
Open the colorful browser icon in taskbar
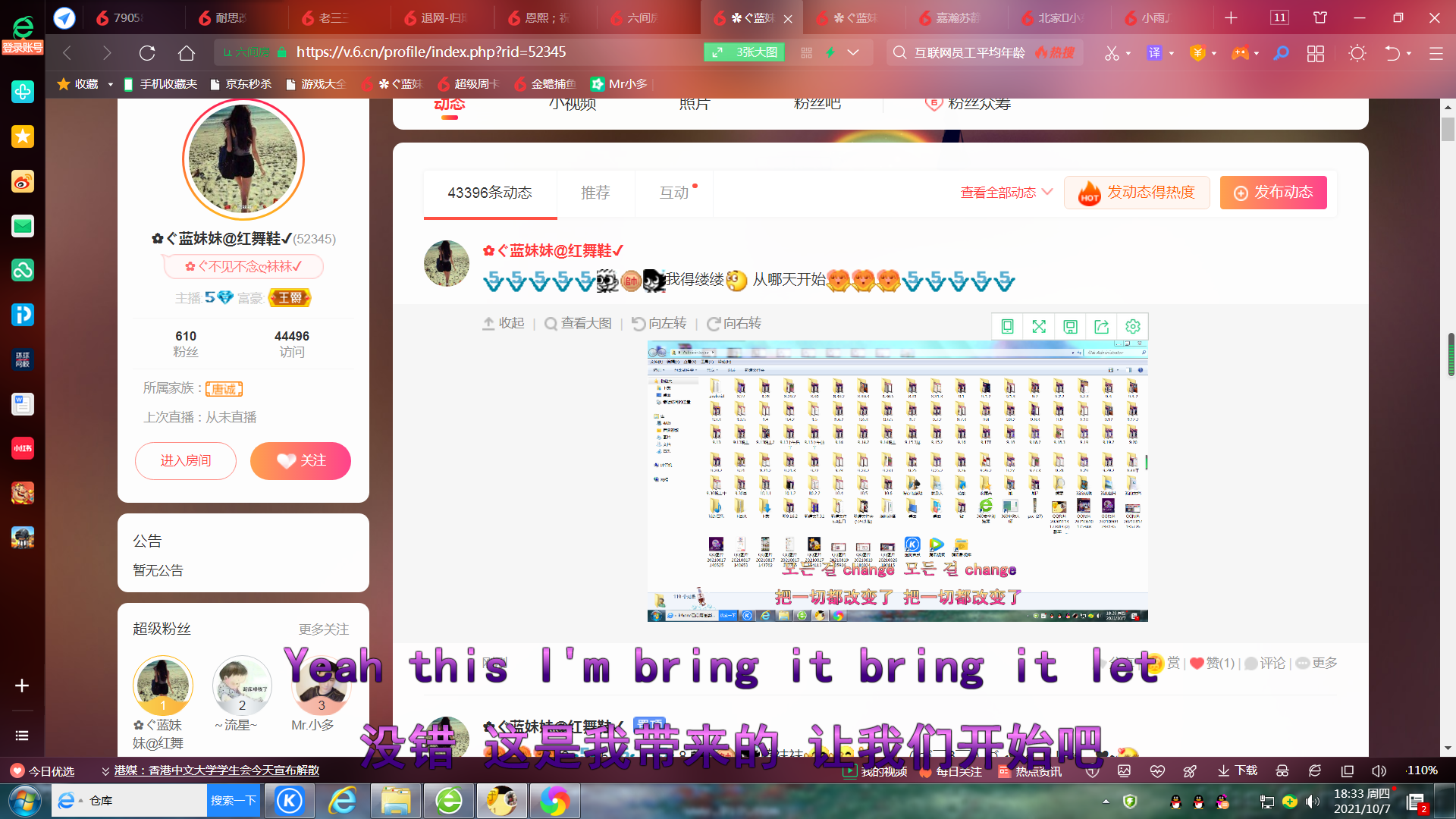tap(554, 801)
